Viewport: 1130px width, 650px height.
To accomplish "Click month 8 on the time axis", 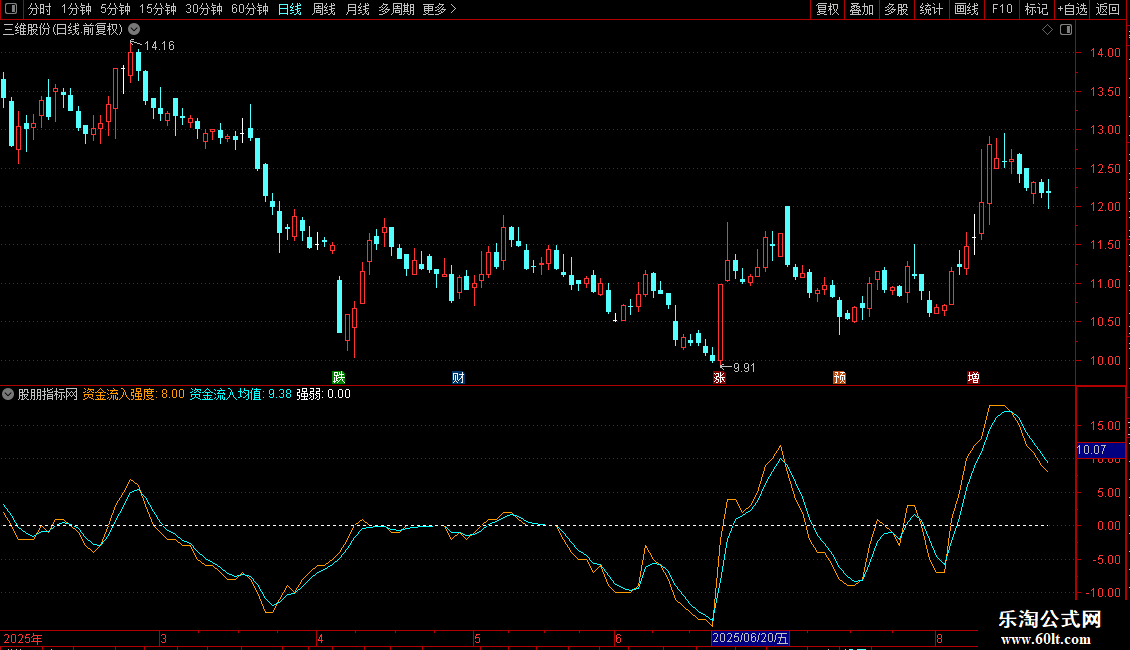I will [x=939, y=638].
